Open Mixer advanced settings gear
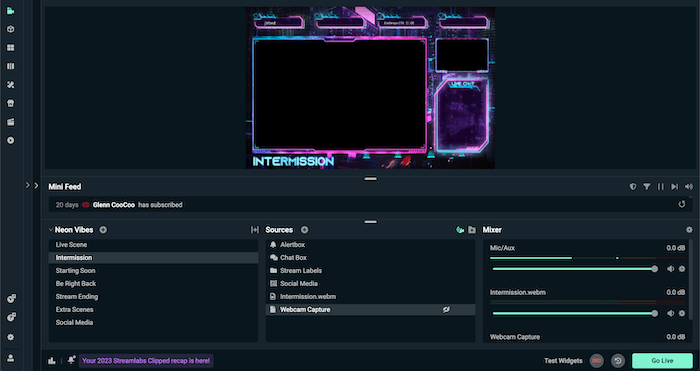This screenshot has width=700, height=371. tap(689, 229)
